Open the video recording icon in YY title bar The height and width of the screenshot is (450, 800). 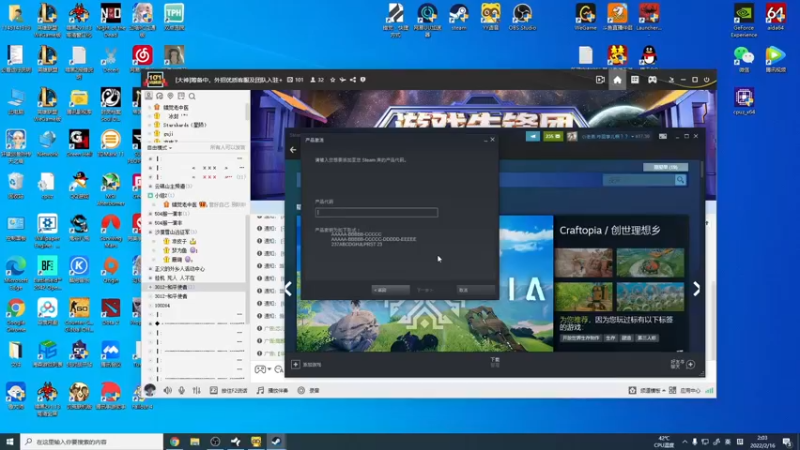click(x=600, y=80)
